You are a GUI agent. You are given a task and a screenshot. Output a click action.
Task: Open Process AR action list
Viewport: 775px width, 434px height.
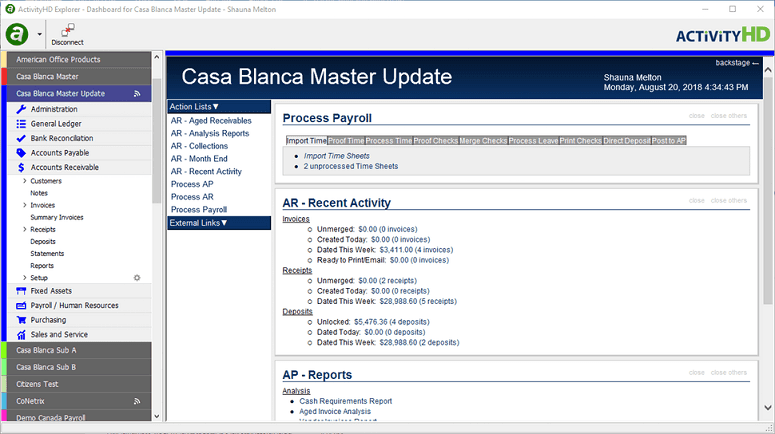tap(192, 197)
